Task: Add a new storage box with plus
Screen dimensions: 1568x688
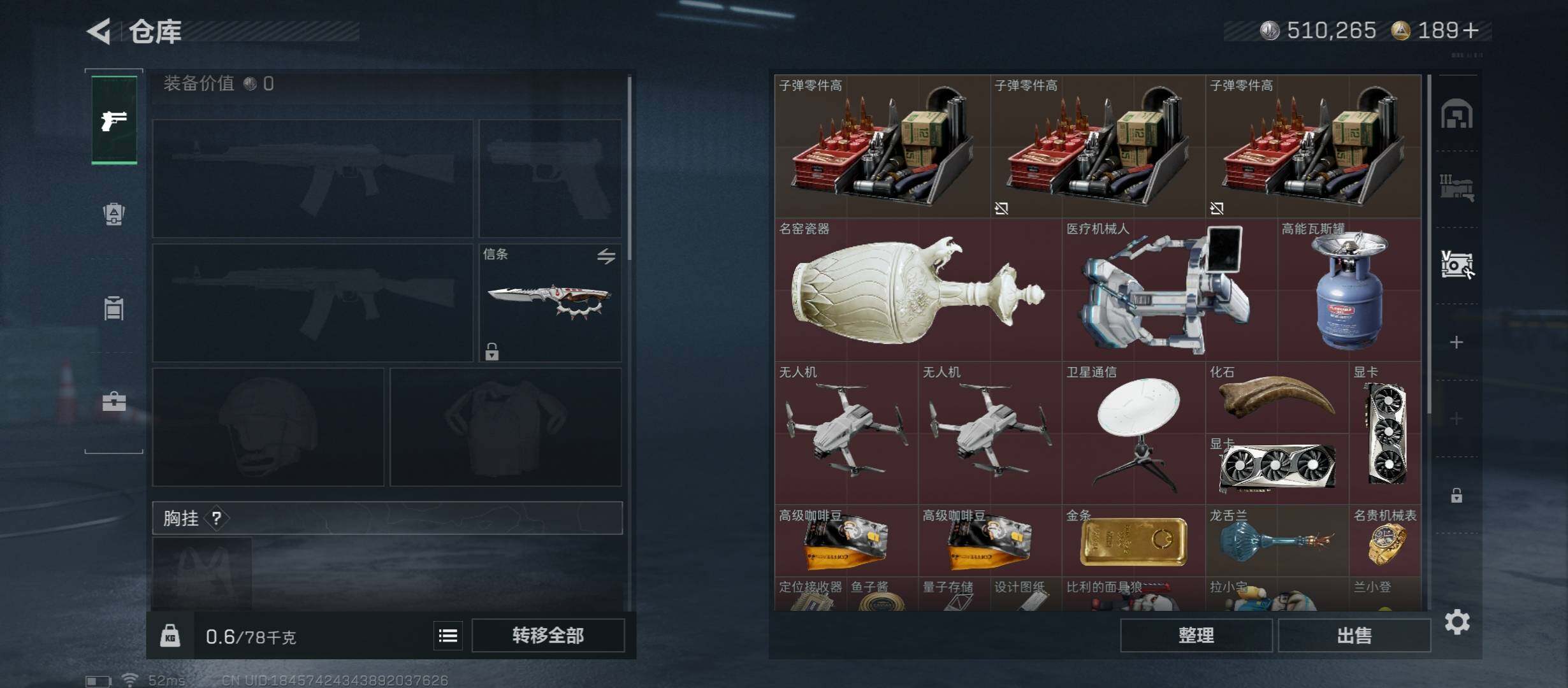Action: tap(1456, 342)
